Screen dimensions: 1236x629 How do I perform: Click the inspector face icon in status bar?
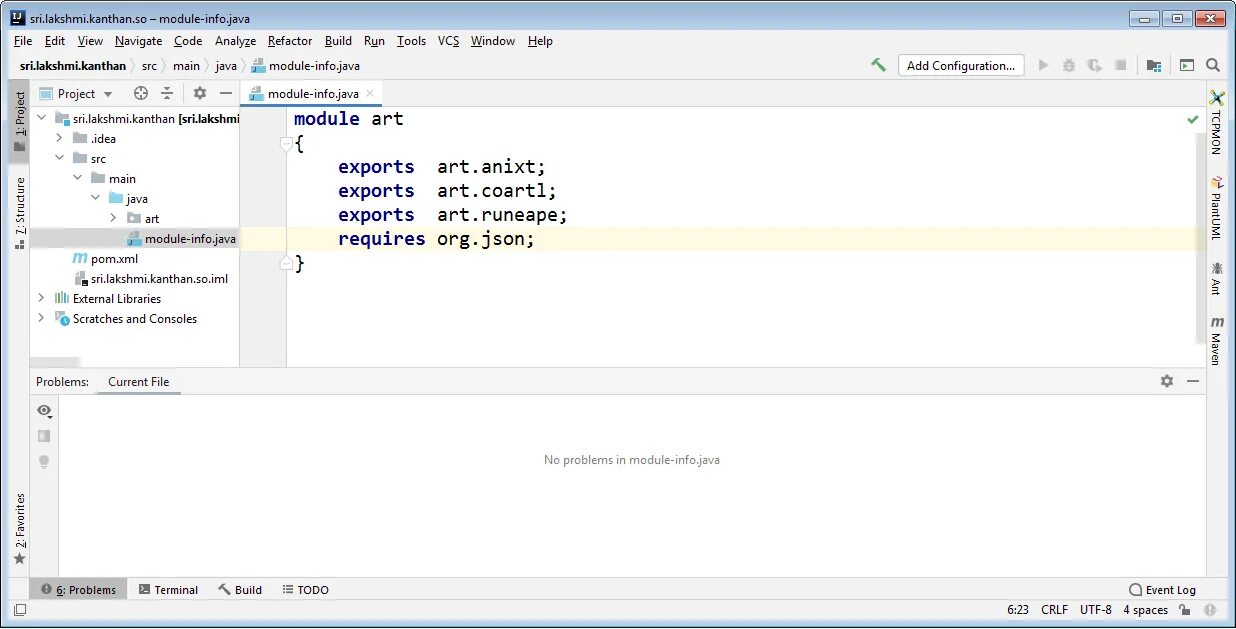tap(1211, 609)
